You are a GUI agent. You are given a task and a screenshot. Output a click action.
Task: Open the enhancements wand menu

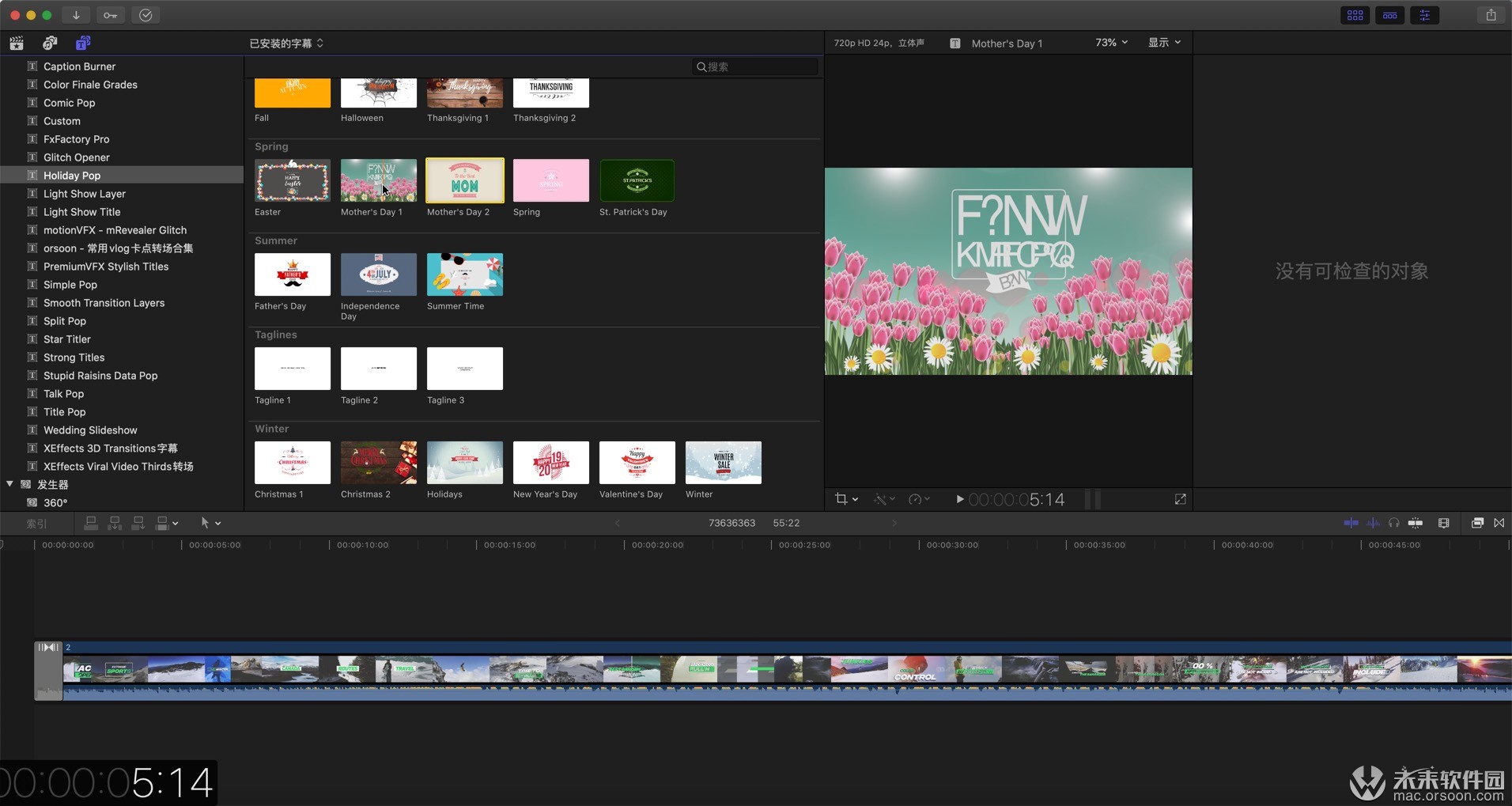[883, 499]
